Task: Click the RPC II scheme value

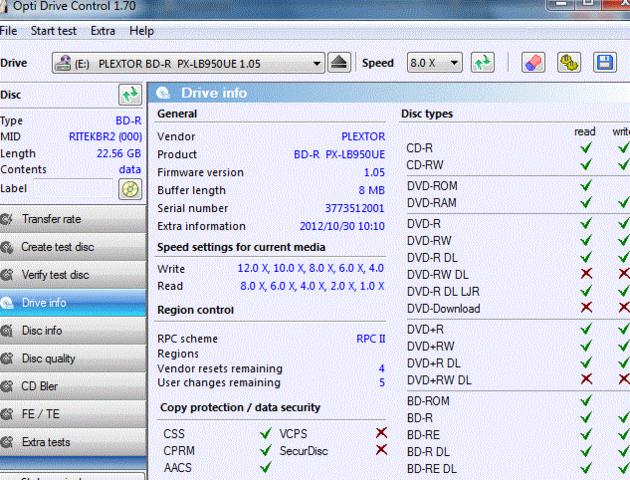Action: [370, 339]
